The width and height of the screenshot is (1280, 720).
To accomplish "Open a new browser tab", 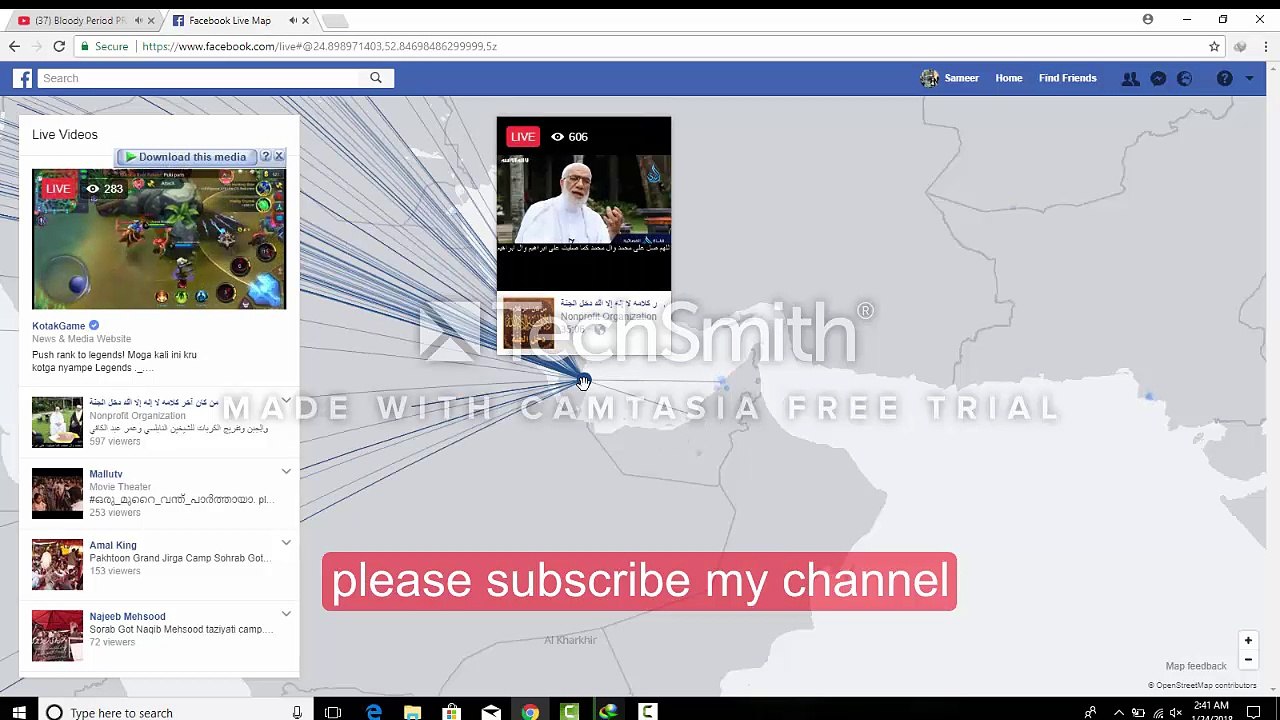I will point(335,20).
